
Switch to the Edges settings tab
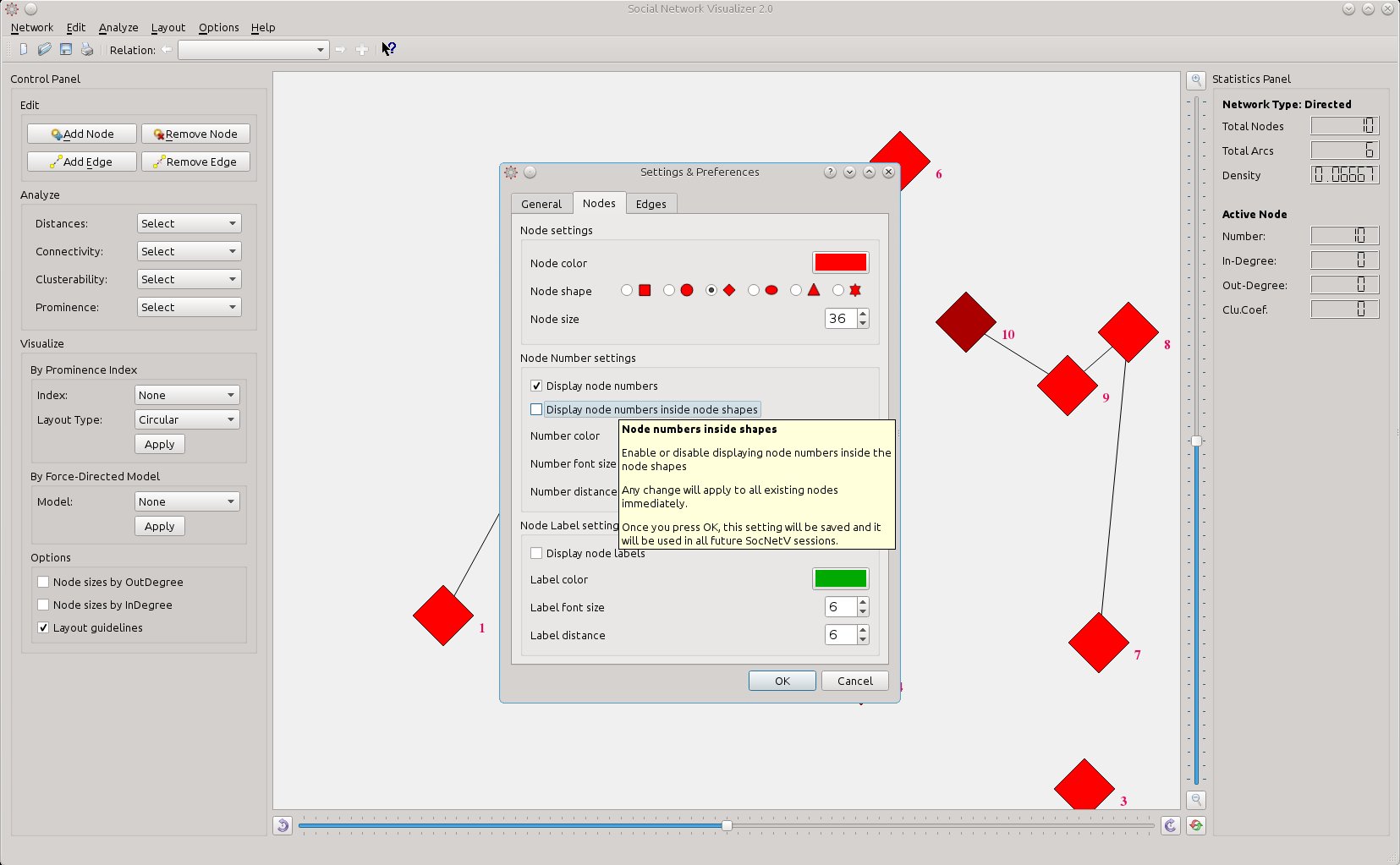pyautogui.click(x=651, y=204)
